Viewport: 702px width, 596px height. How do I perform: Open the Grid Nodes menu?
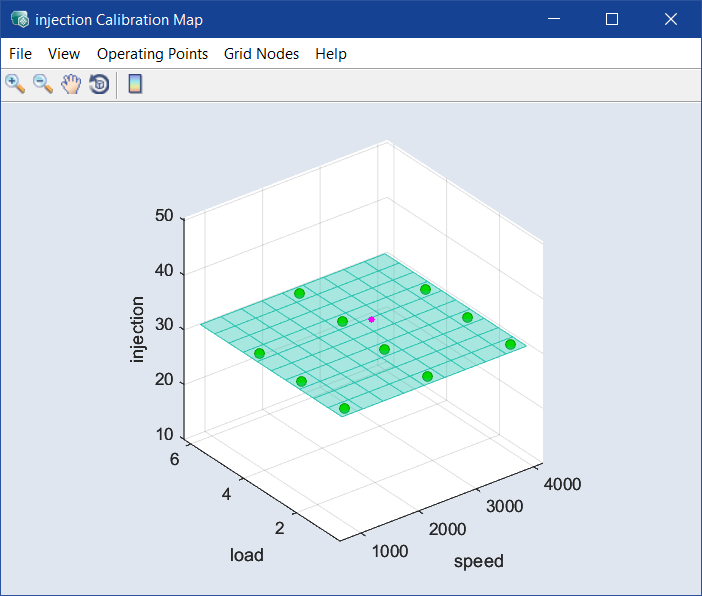click(x=261, y=54)
